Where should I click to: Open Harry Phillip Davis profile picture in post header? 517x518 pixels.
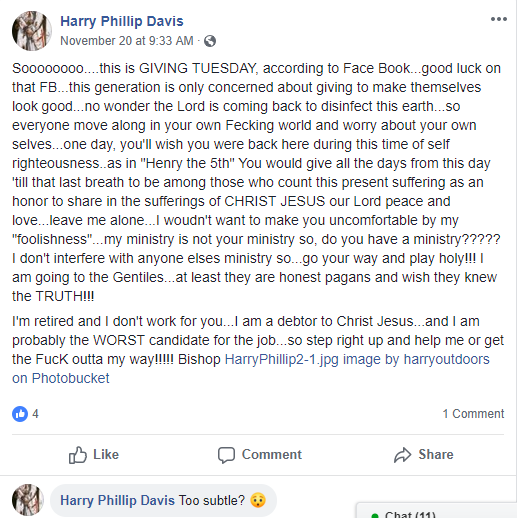tap(32, 31)
